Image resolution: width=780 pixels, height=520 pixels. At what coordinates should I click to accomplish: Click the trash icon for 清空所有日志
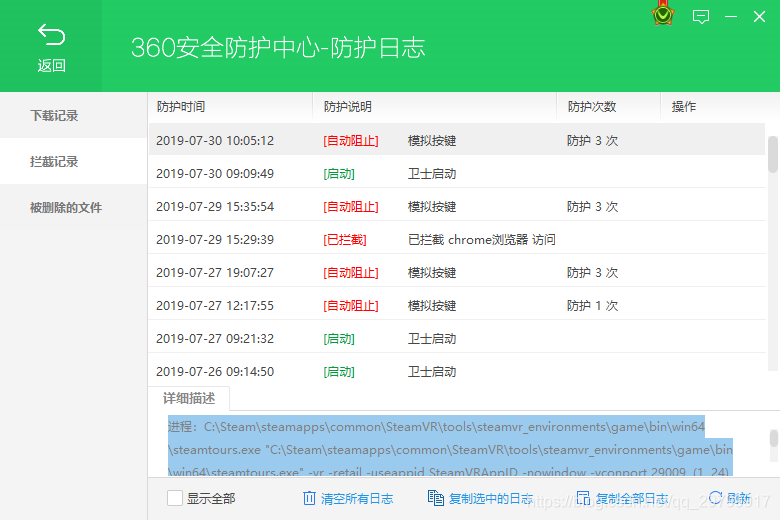click(x=309, y=498)
